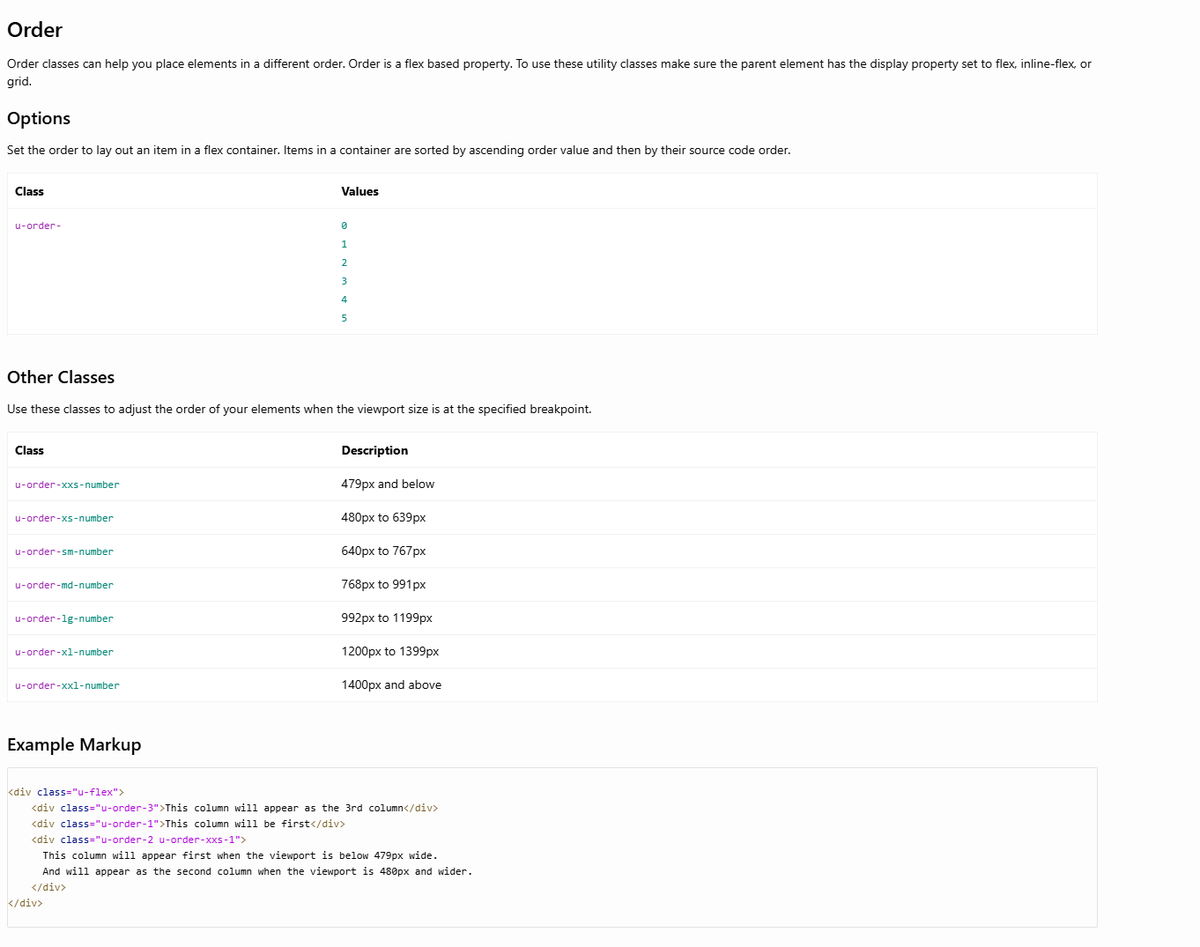Click the Example Markup heading
Screen dimensions: 1200x947
pyautogui.click(x=74, y=745)
